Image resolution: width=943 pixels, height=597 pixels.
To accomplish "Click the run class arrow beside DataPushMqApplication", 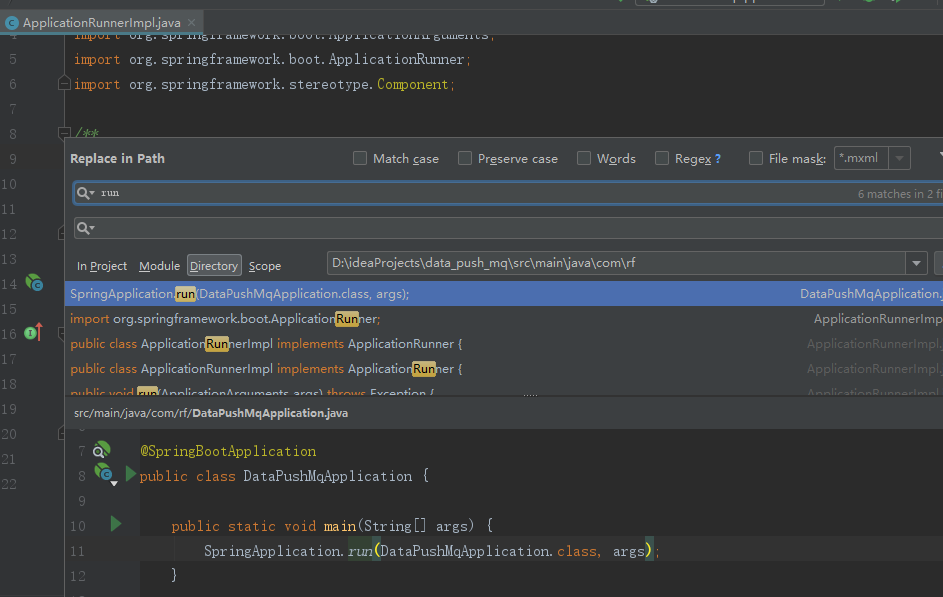I will tap(131, 474).
